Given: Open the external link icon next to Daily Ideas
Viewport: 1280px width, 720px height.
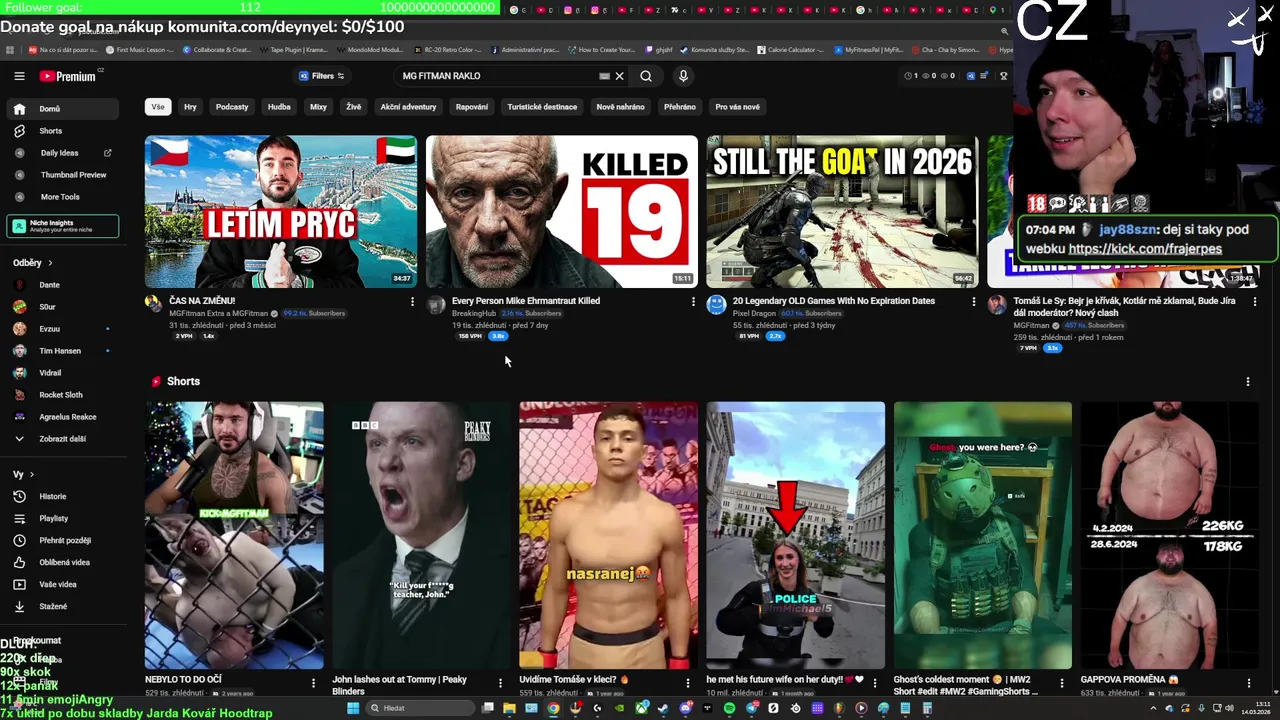Looking at the screenshot, I should click(x=108, y=153).
